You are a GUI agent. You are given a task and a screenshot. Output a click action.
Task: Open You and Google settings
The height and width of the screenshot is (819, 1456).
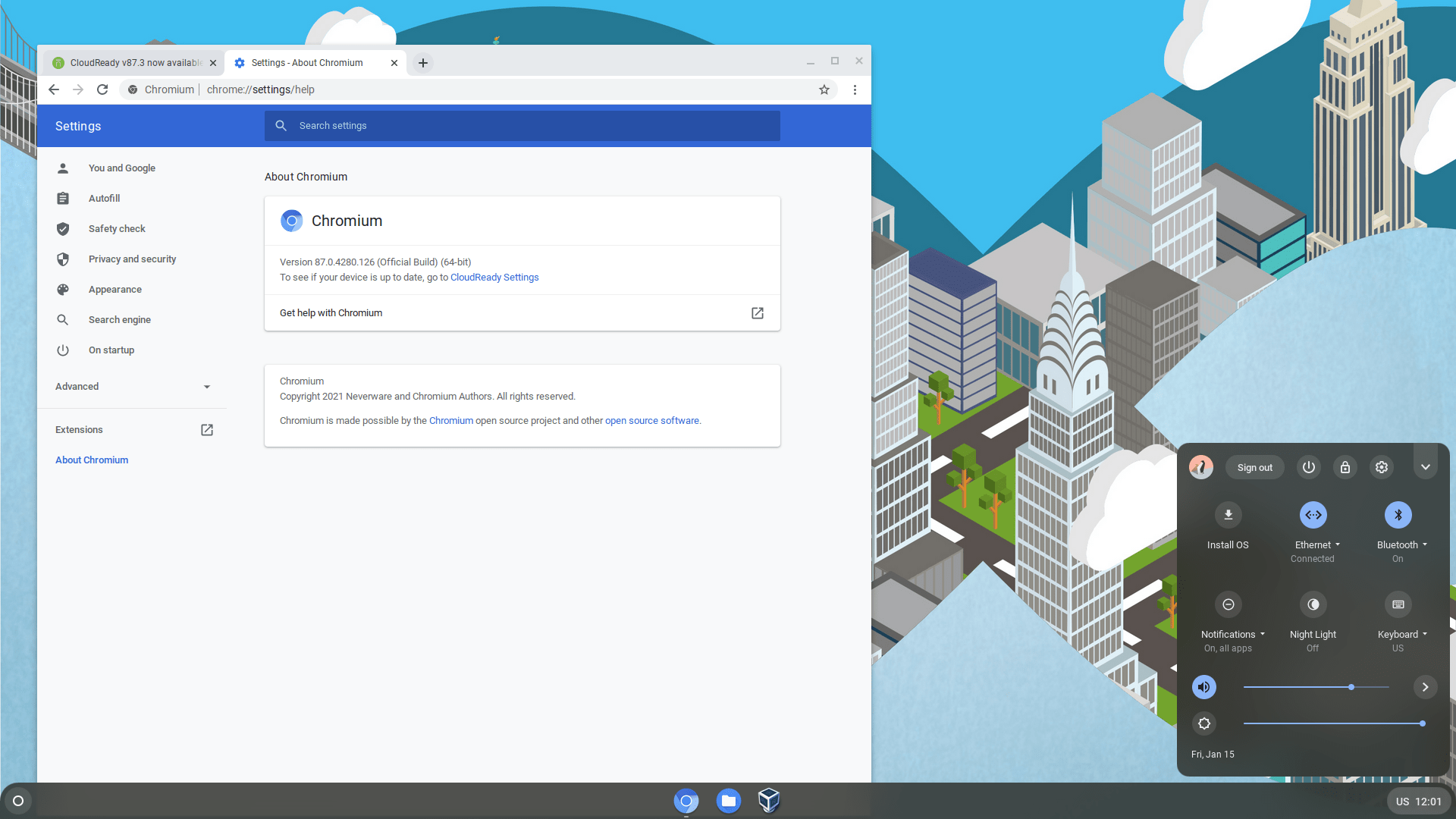(121, 168)
